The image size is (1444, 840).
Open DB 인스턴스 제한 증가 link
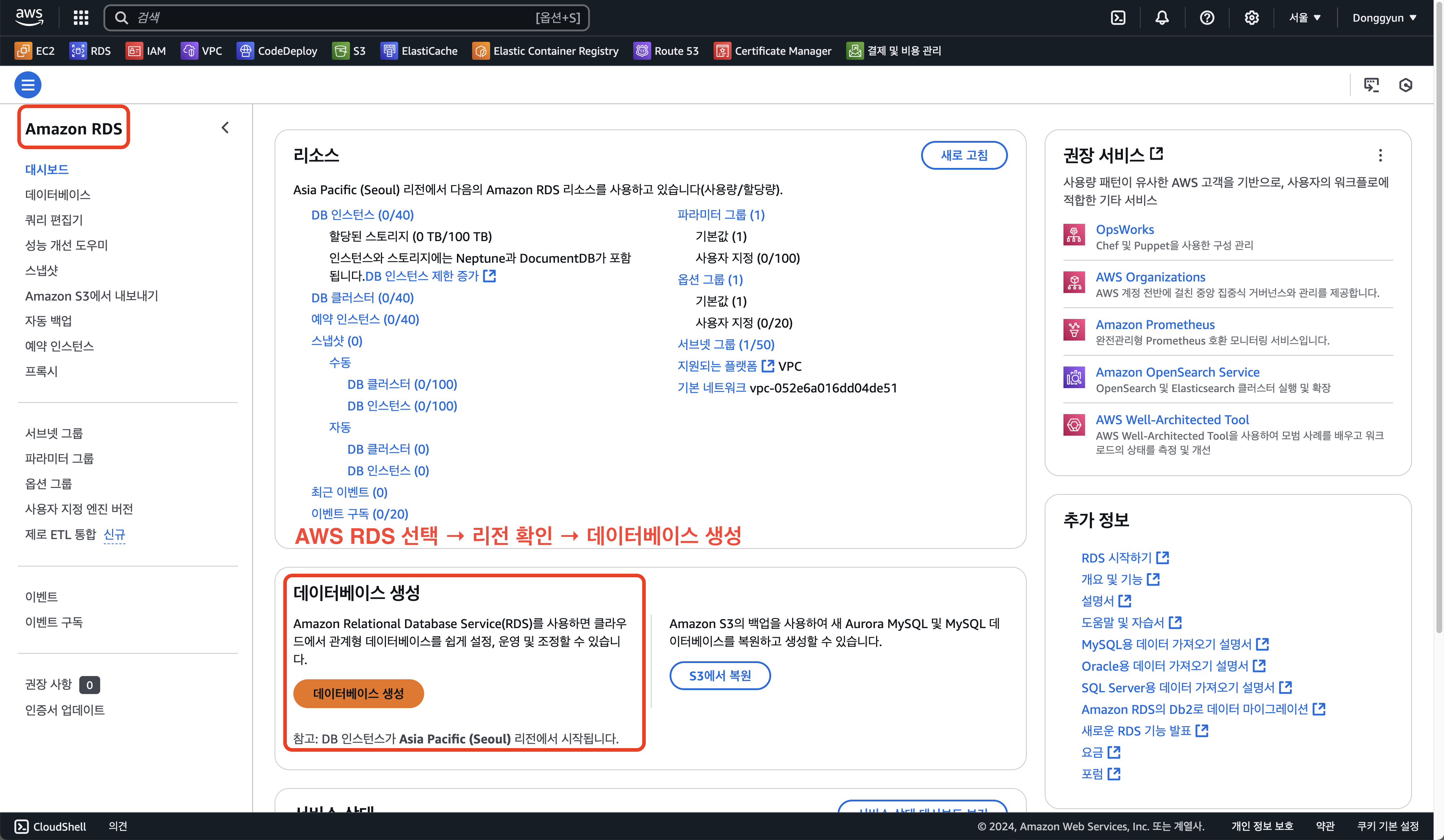(430, 276)
